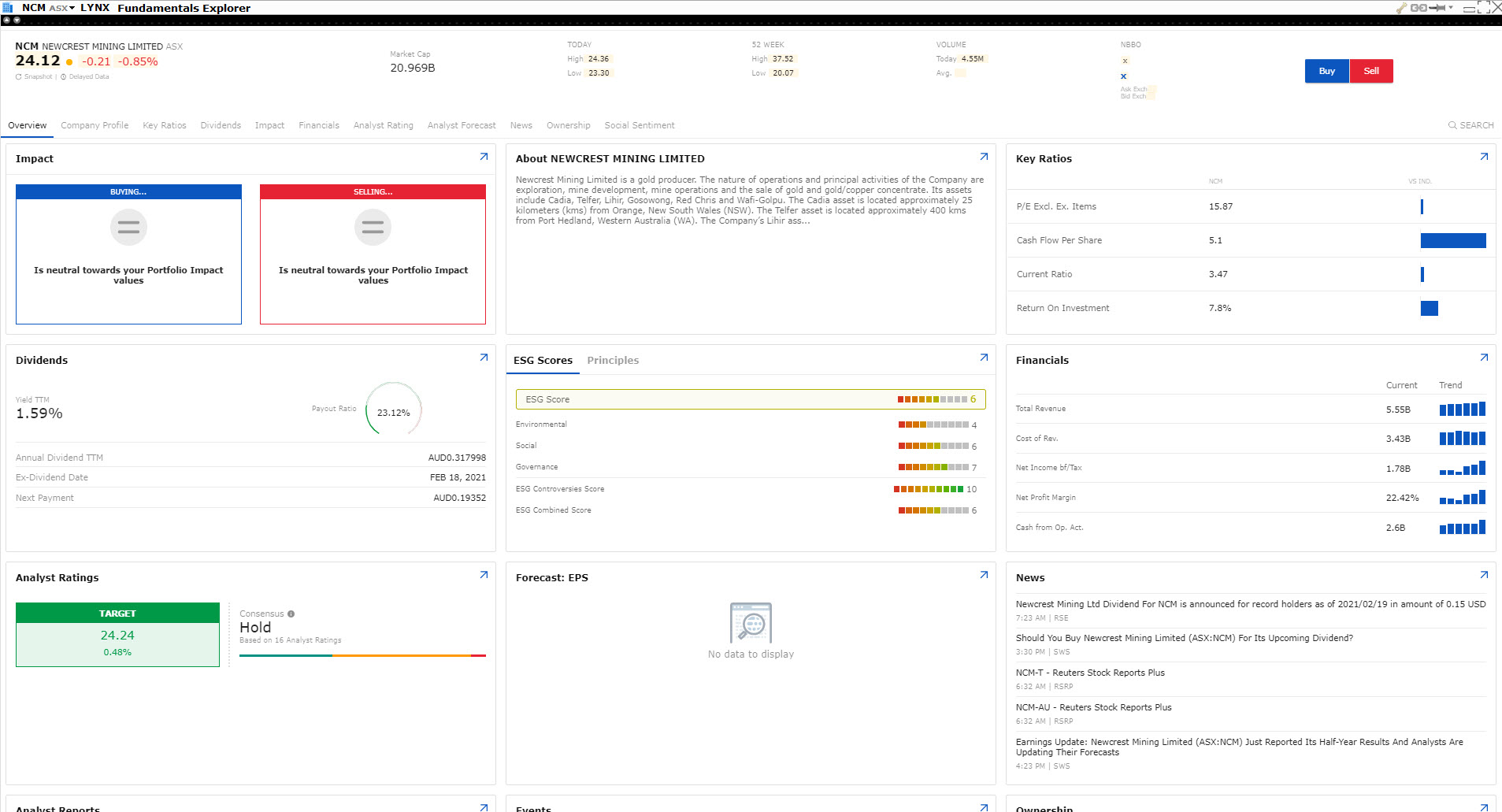This screenshot has width=1502, height=812.
Task: Open dropdown arrow next to pushpin
Action: coord(1451,8)
